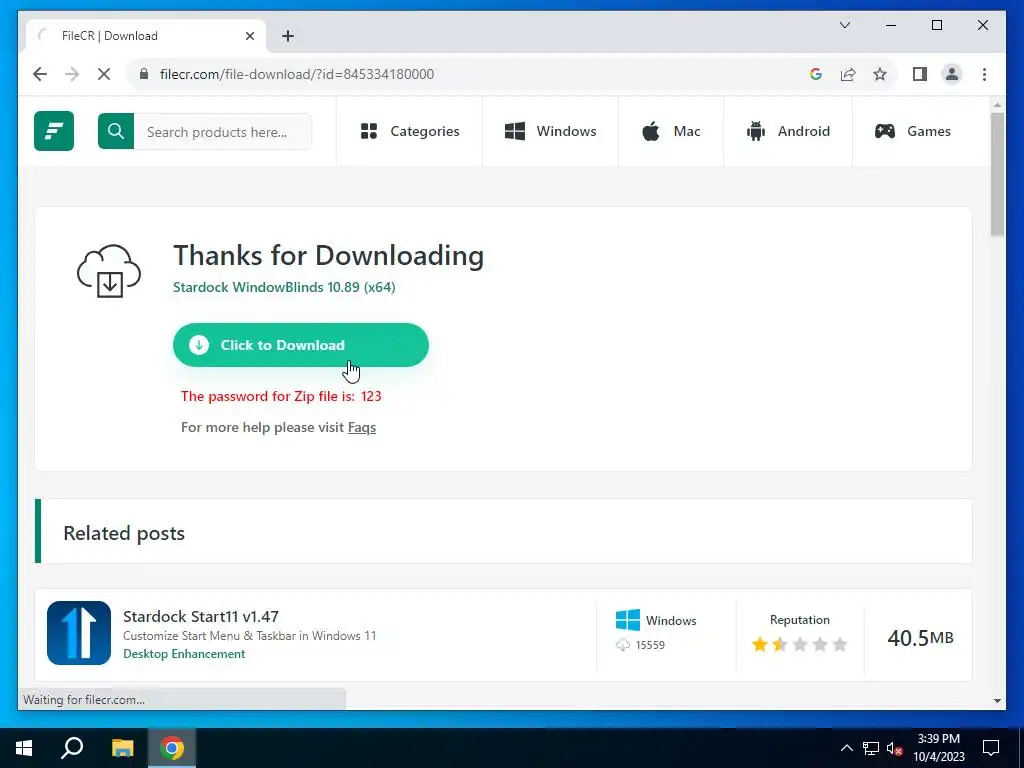Click the Windows logo in navigation bar
Image resolution: width=1024 pixels, height=768 pixels.
(515, 131)
